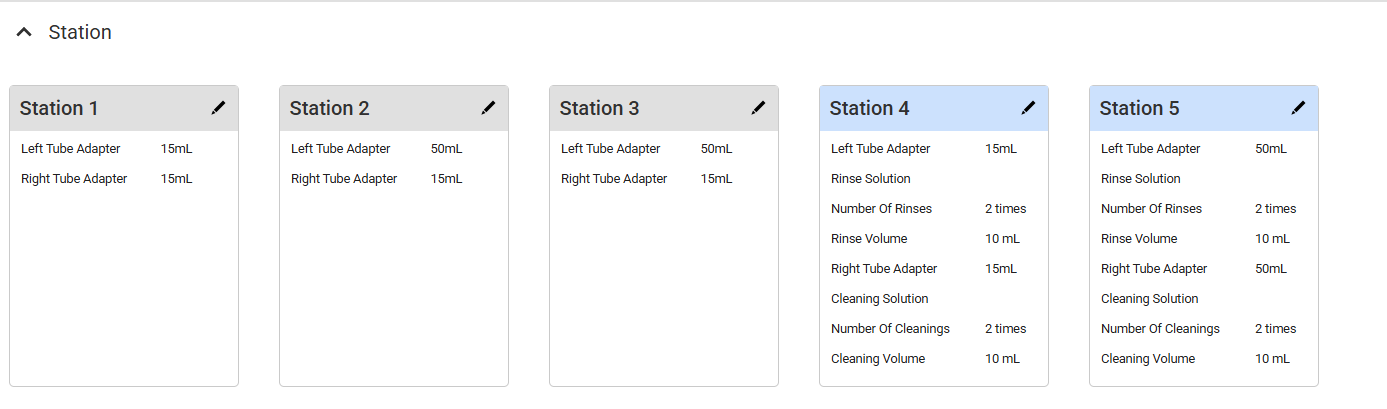The width and height of the screenshot is (1387, 409).
Task: Click Station 2 Left Tube Adapter 50mL
Action: [446, 149]
